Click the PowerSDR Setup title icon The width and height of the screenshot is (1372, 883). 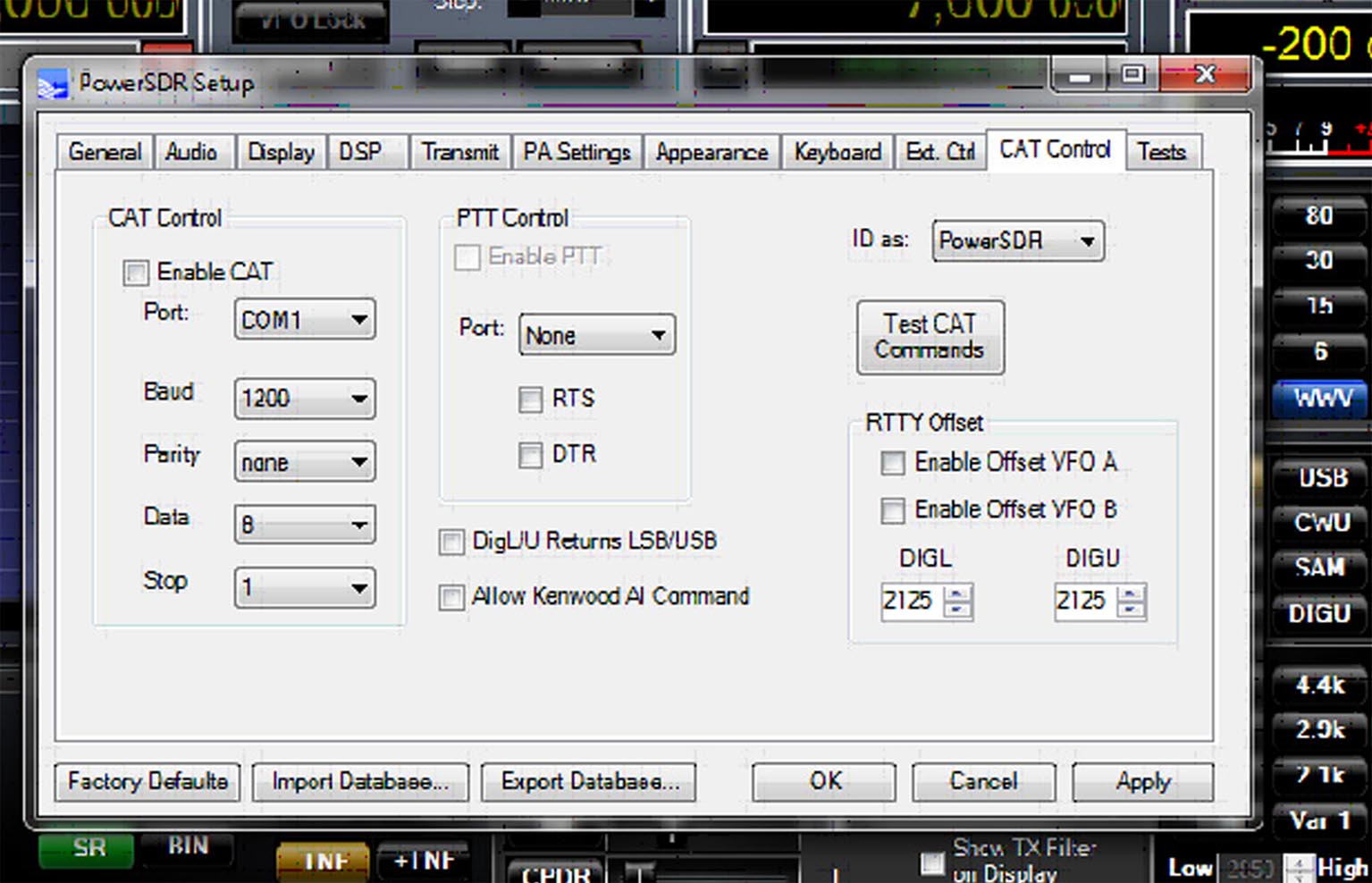[x=53, y=85]
